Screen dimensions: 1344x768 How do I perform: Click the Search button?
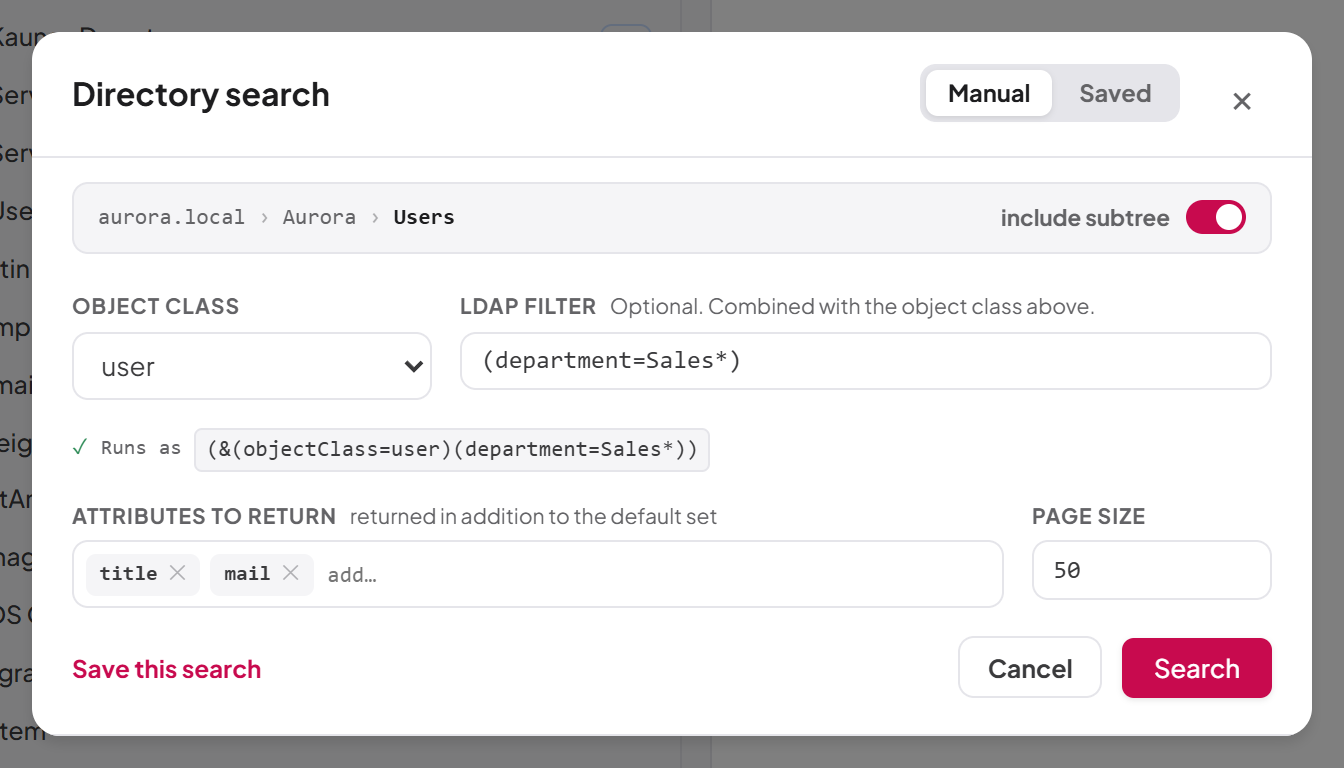click(x=1197, y=668)
